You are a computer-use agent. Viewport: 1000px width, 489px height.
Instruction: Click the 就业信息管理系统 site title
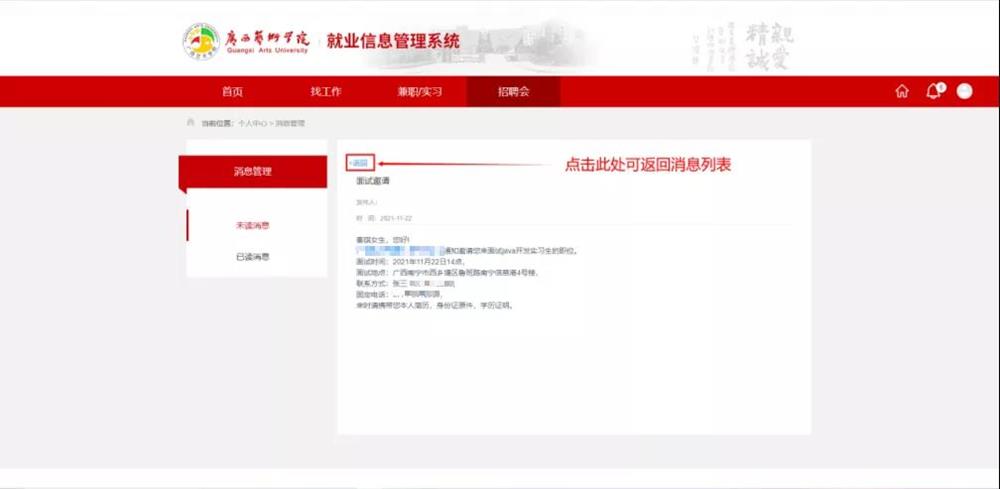[393, 42]
